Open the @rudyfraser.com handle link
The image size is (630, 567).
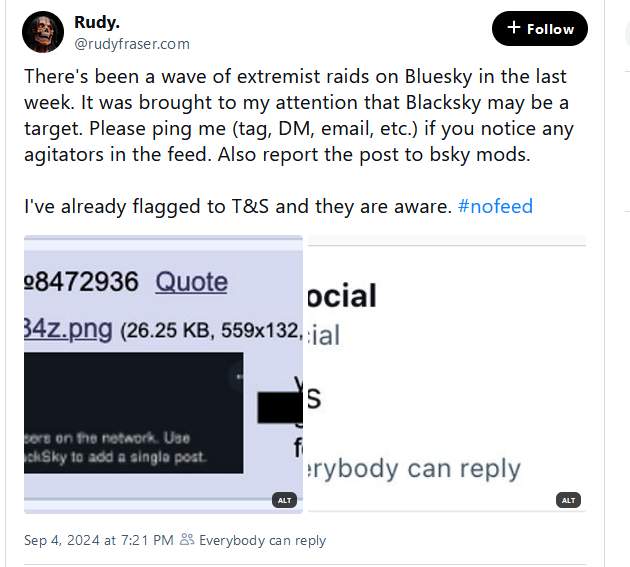coord(132,44)
